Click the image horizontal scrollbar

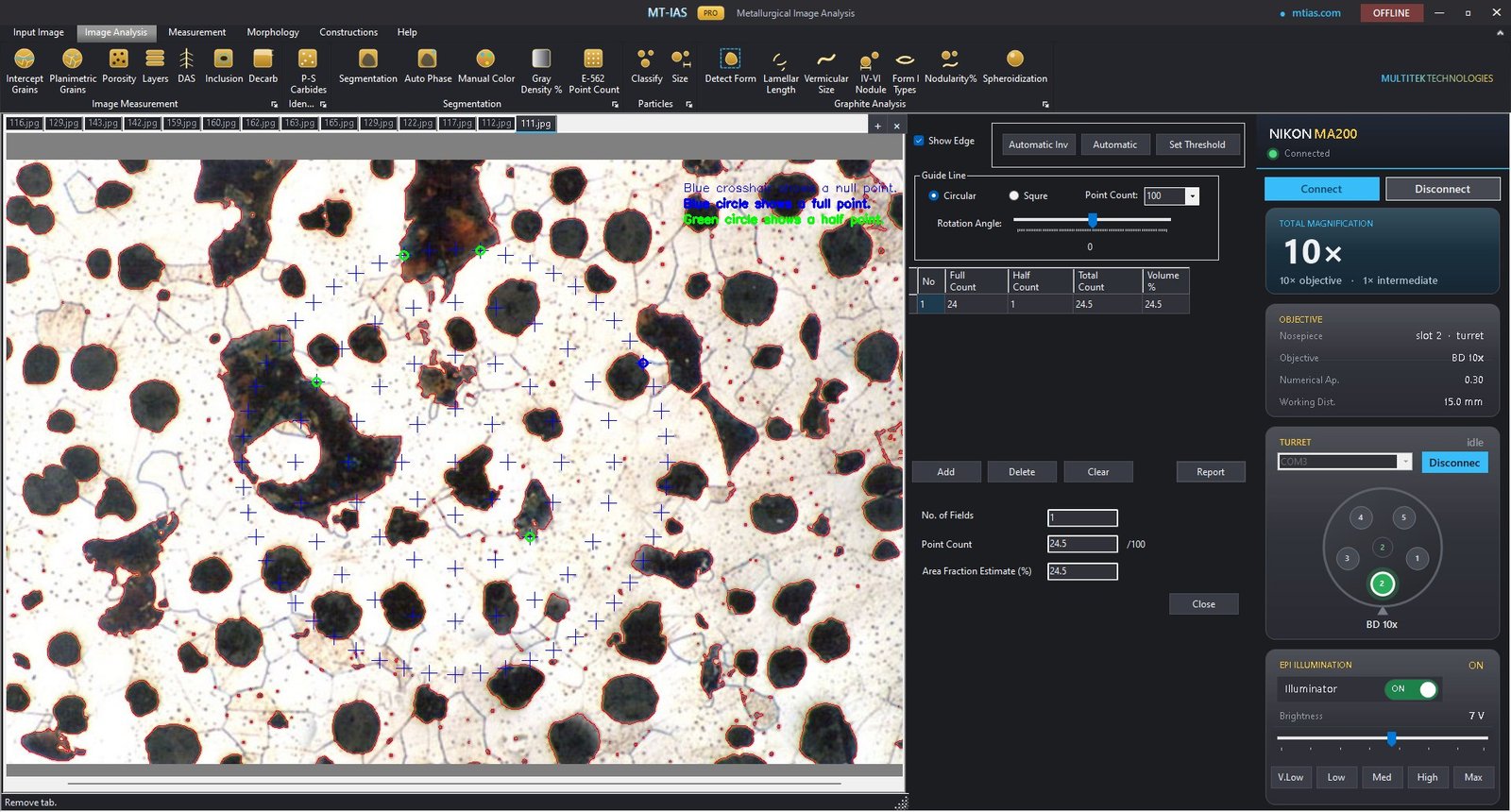pos(453,783)
